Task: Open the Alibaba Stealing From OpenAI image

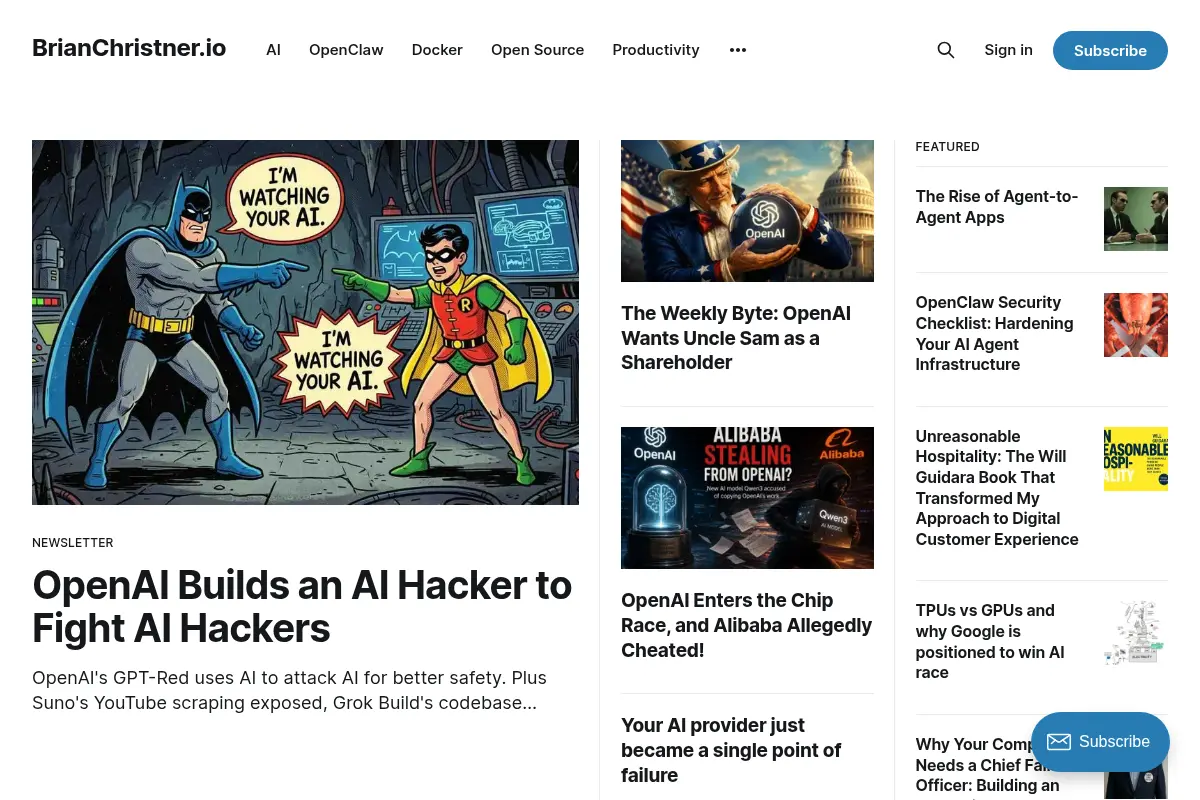Action: pyautogui.click(x=747, y=498)
